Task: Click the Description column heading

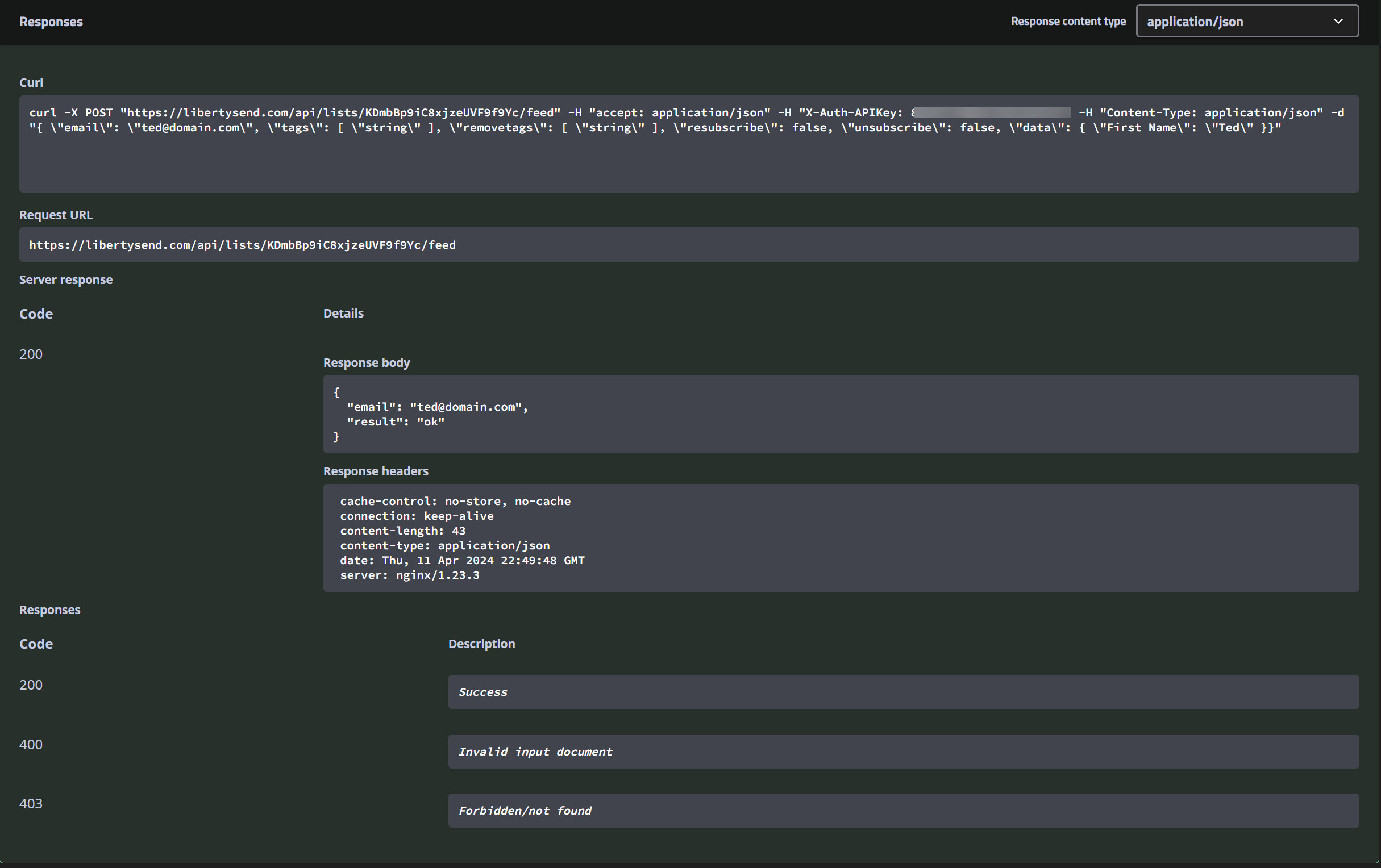Action: coord(482,644)
